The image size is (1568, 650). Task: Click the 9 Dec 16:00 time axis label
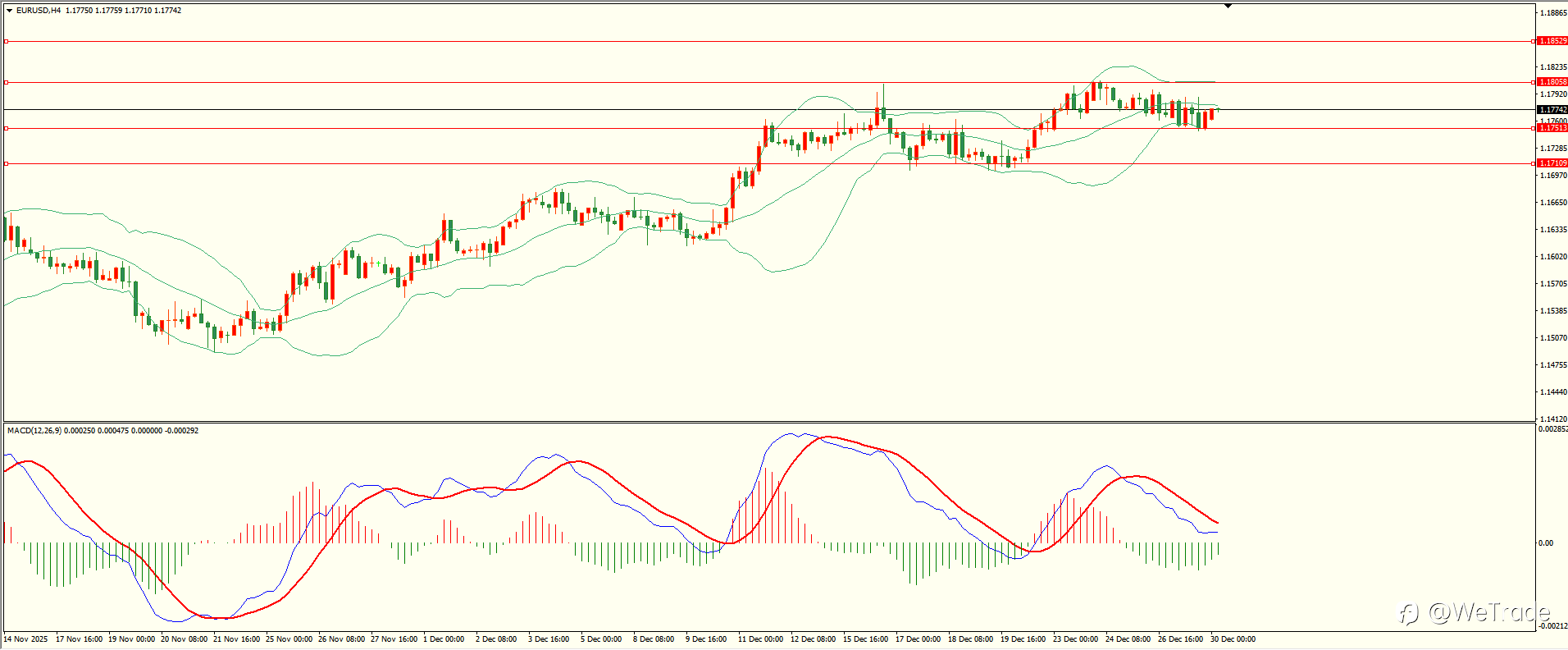coord(706,639)
